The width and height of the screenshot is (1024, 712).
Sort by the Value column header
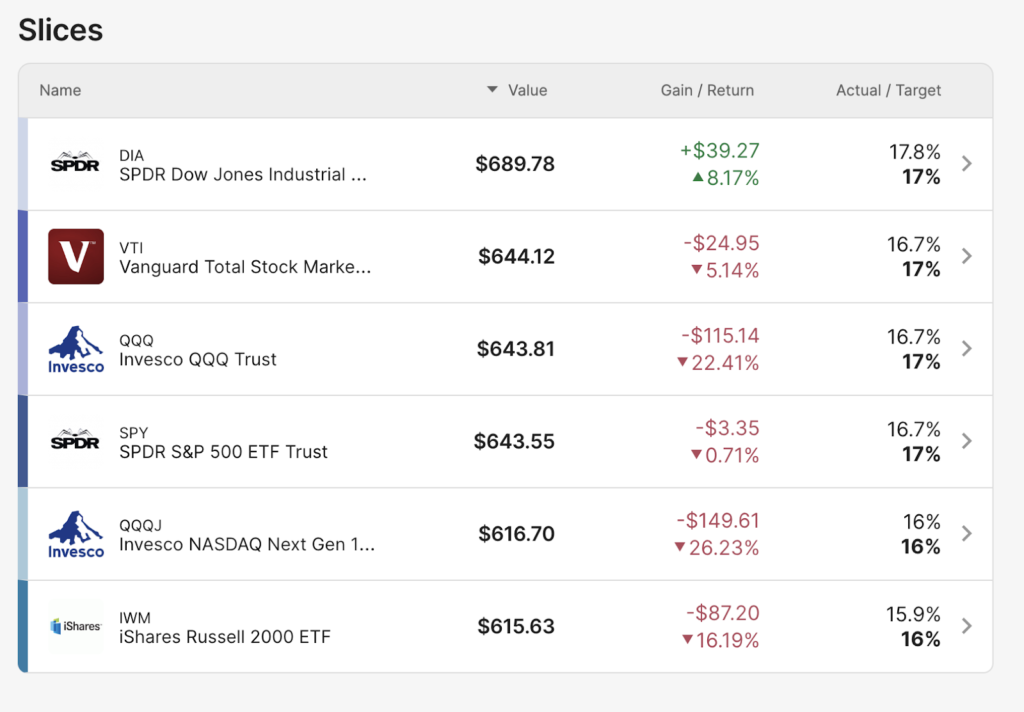point(526,90)
